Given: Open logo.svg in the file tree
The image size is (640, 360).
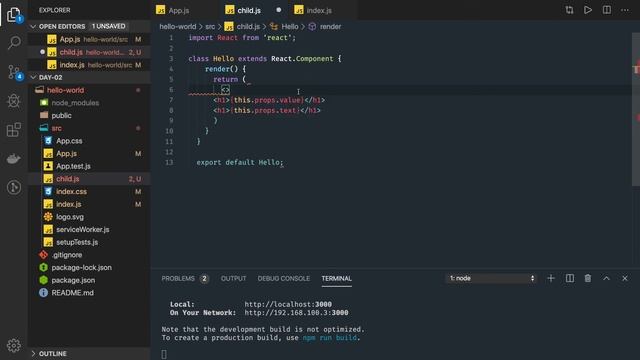Looking at the screenshot, I should click(89, 217).
